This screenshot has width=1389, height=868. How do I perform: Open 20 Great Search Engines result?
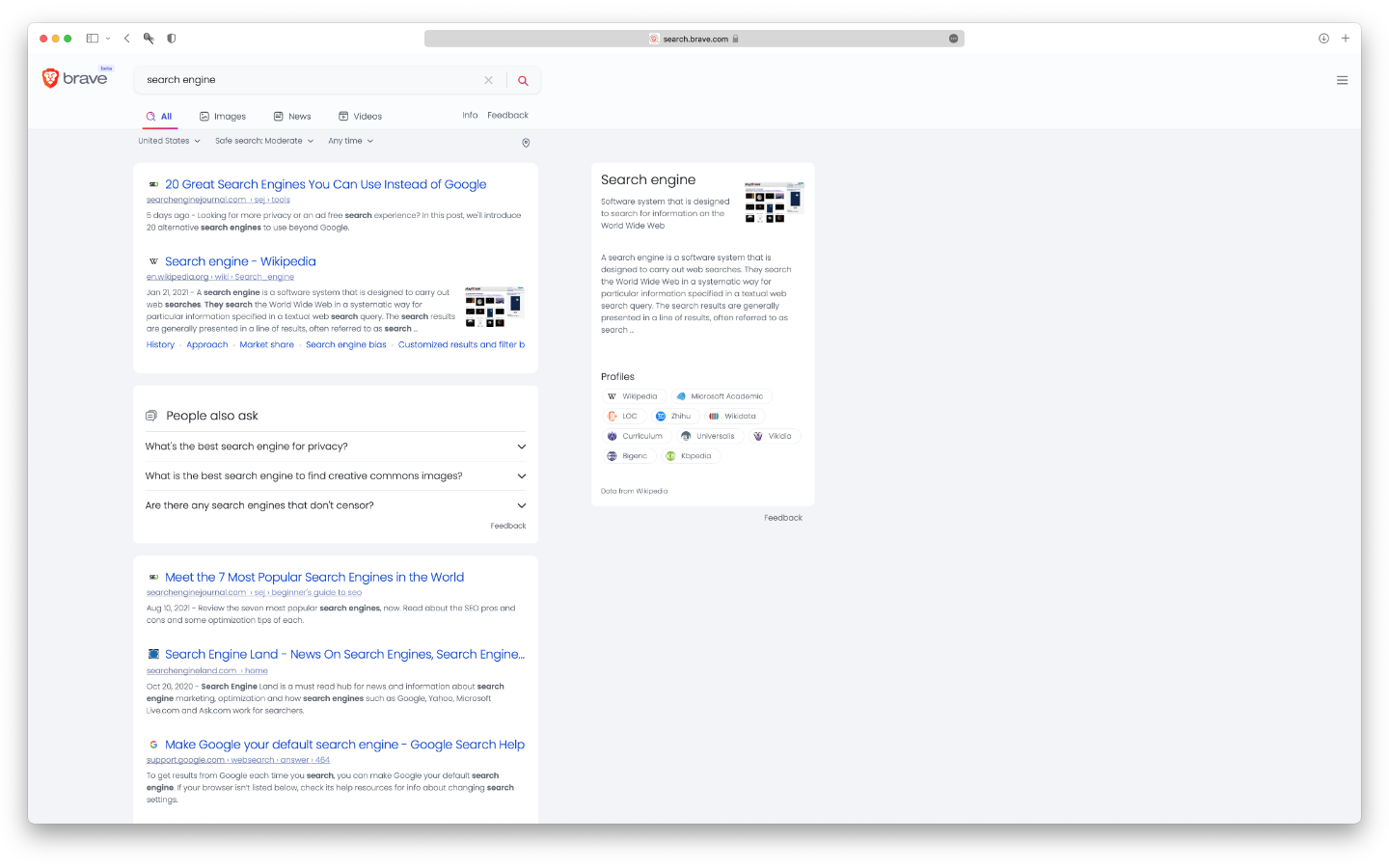[x=325, y=184]
